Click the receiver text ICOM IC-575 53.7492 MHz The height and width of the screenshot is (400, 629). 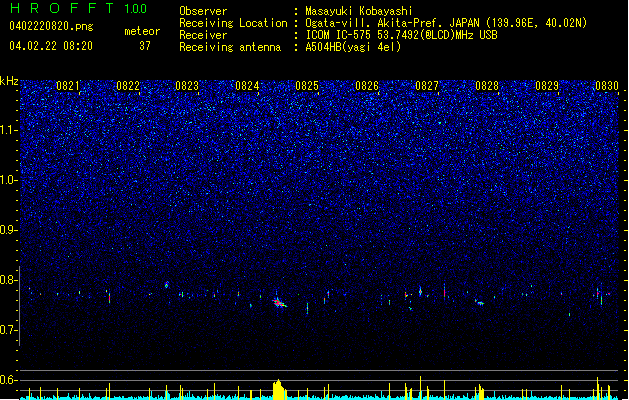[x=401, y=35]
